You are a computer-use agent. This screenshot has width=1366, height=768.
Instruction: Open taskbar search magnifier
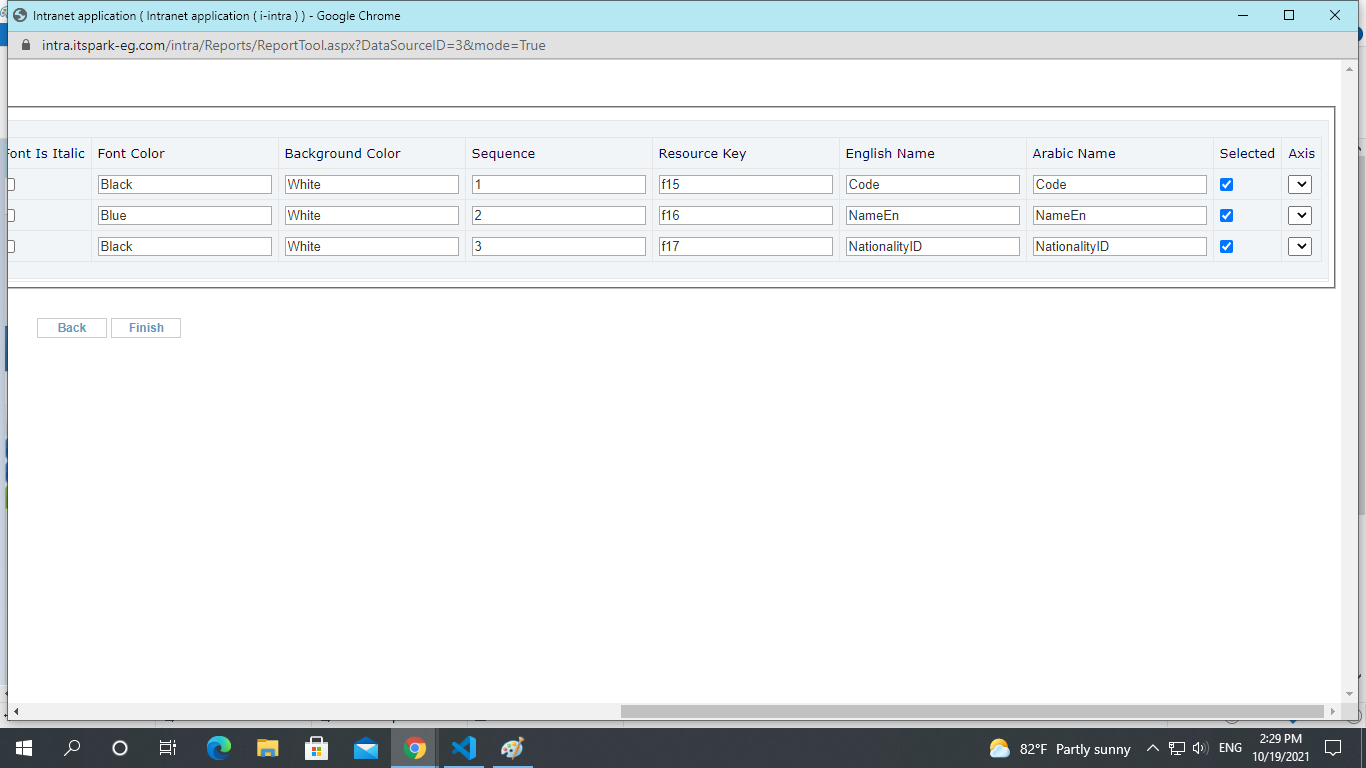[x=72, y=748]
